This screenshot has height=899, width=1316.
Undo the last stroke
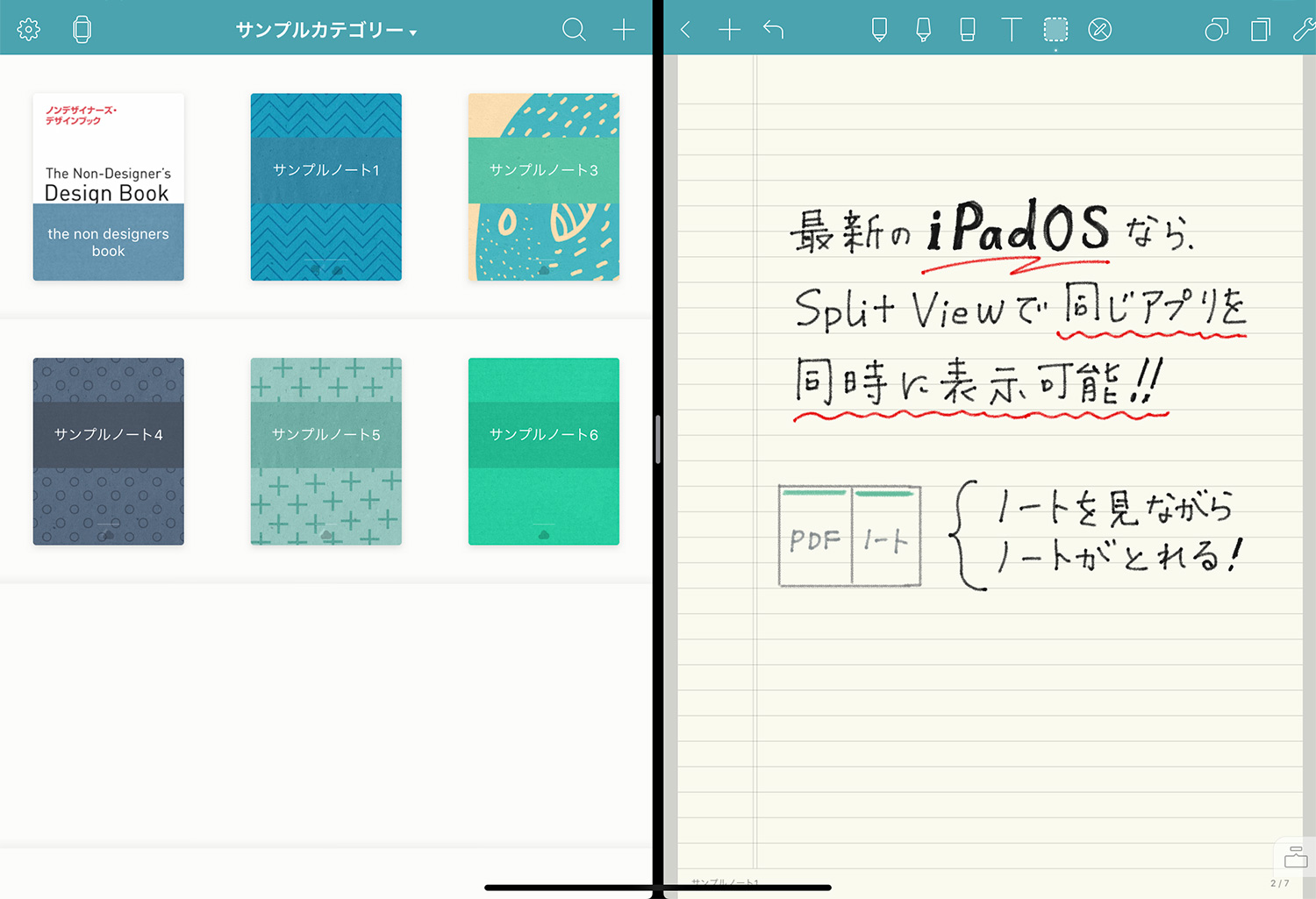tap(773, 30)
